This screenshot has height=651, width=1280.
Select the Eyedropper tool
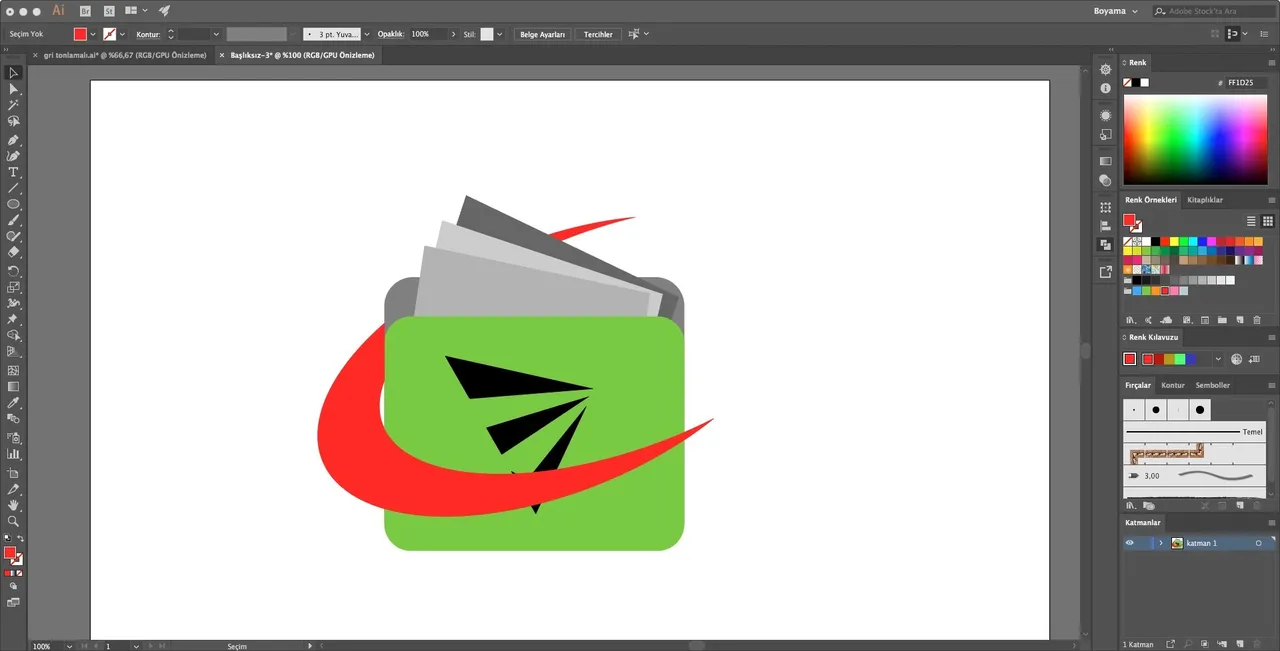coord(13,403)
